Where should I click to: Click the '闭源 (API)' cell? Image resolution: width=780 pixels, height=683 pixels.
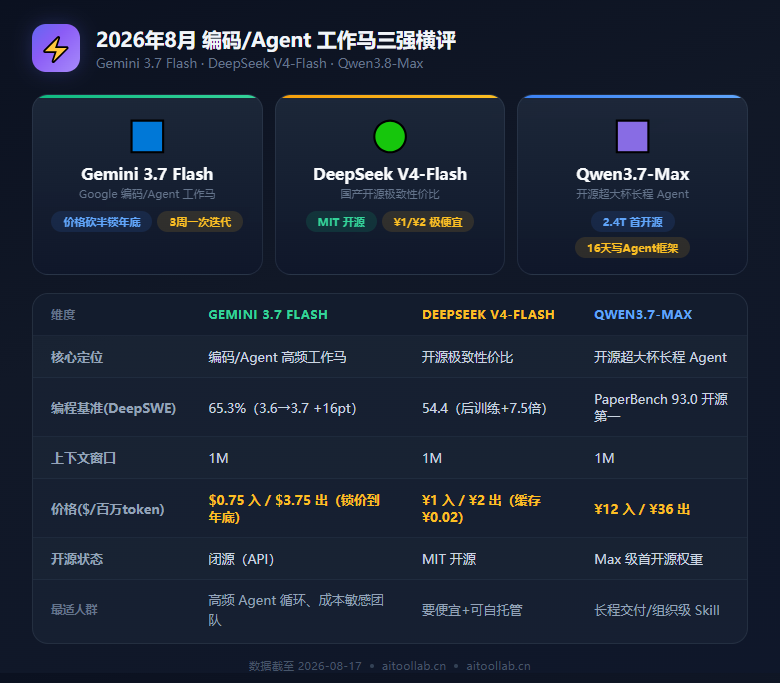[241, 559]
